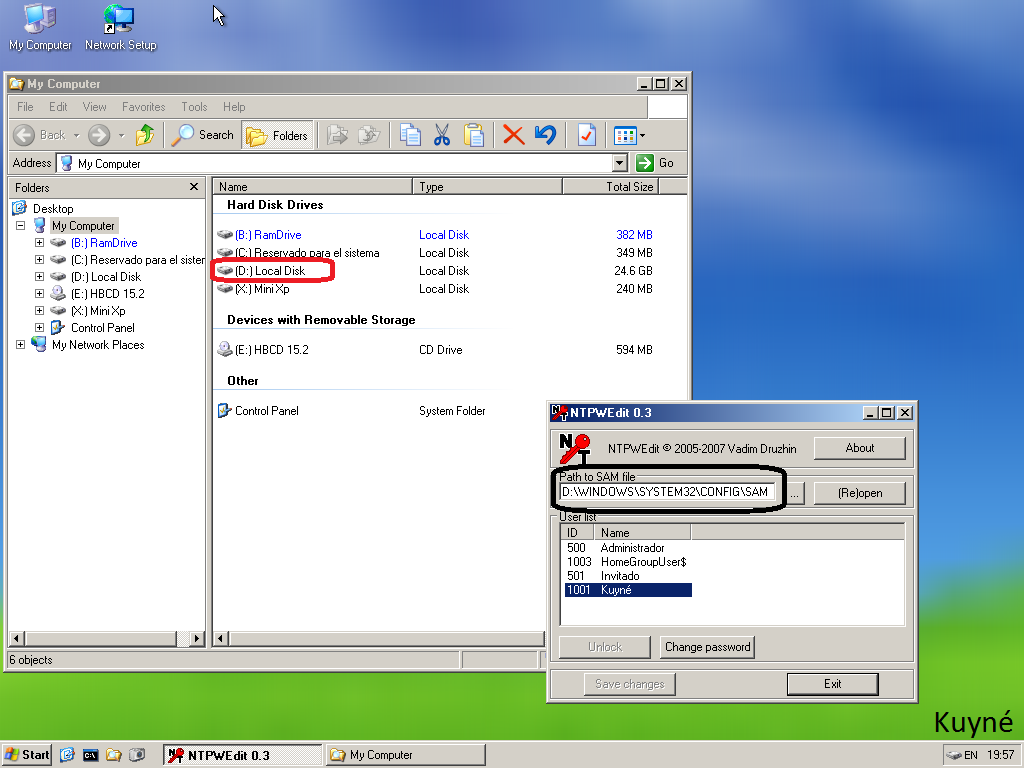Click the (Re)open button

click(859, 493)
